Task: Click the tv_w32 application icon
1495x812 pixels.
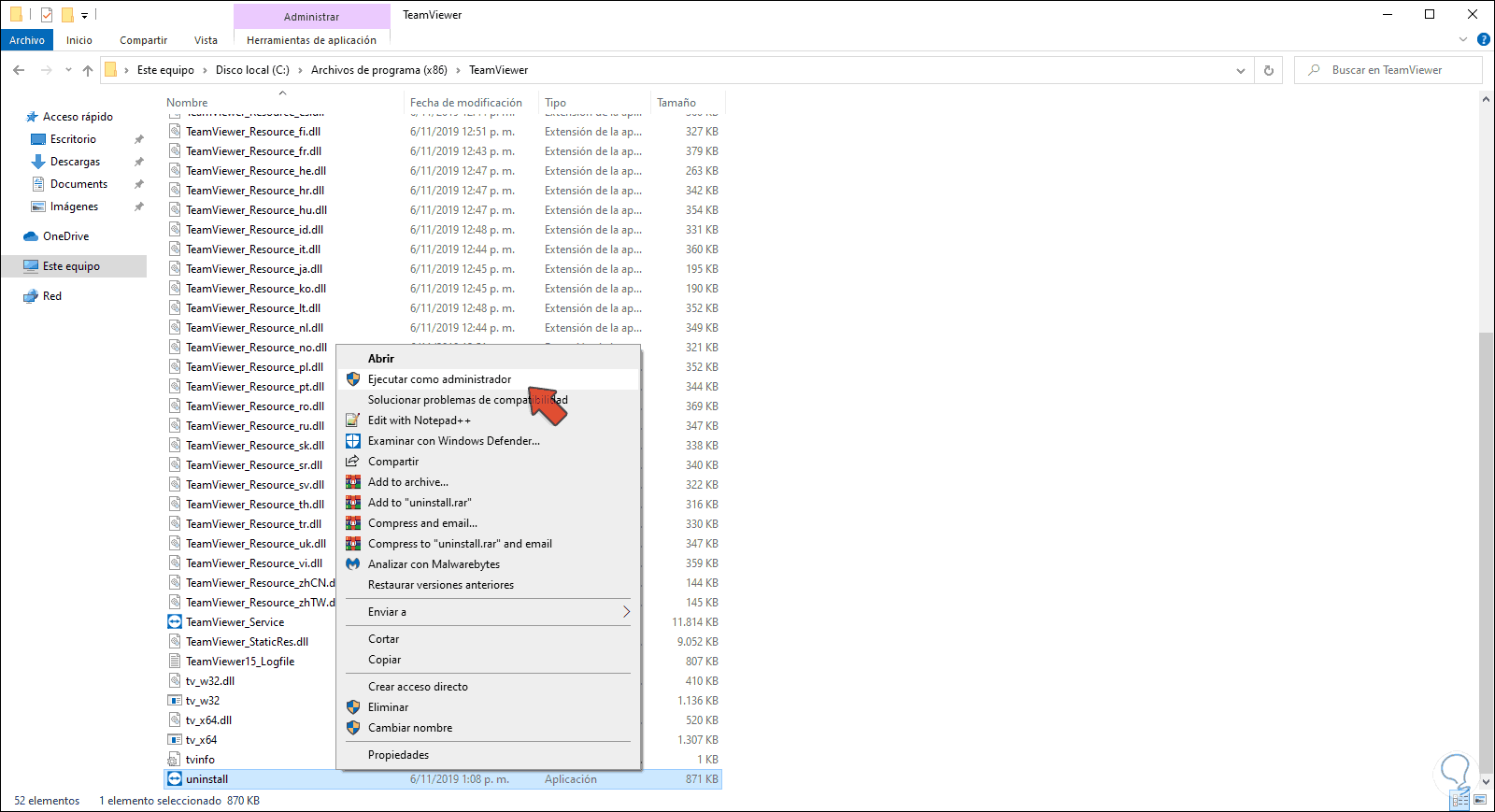Action: pyautogui.click(x=175, y=701)
